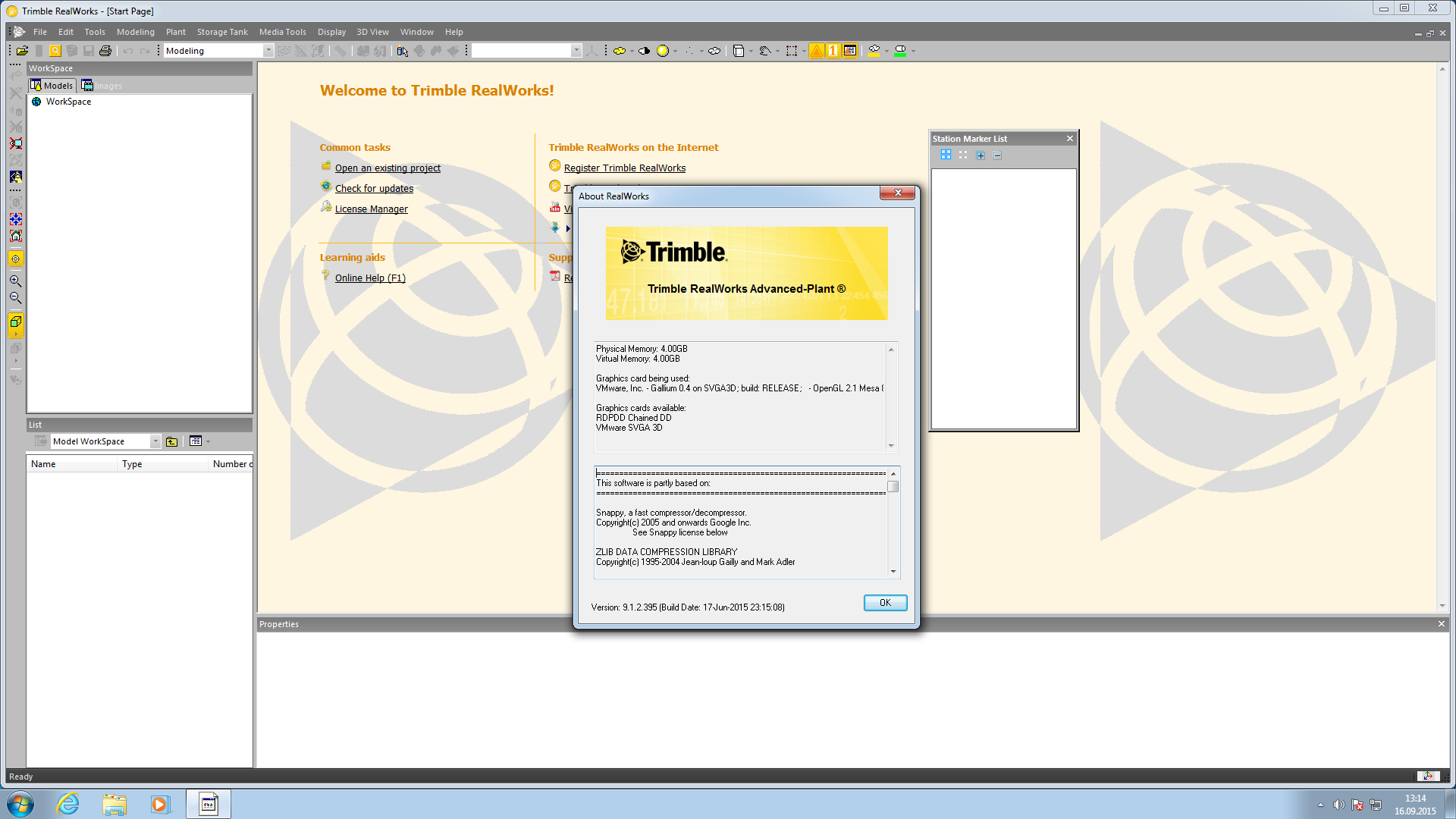The width and height of the screenshot is (1456, 819).
Task: Click Check for updates link
Action: 374,189
